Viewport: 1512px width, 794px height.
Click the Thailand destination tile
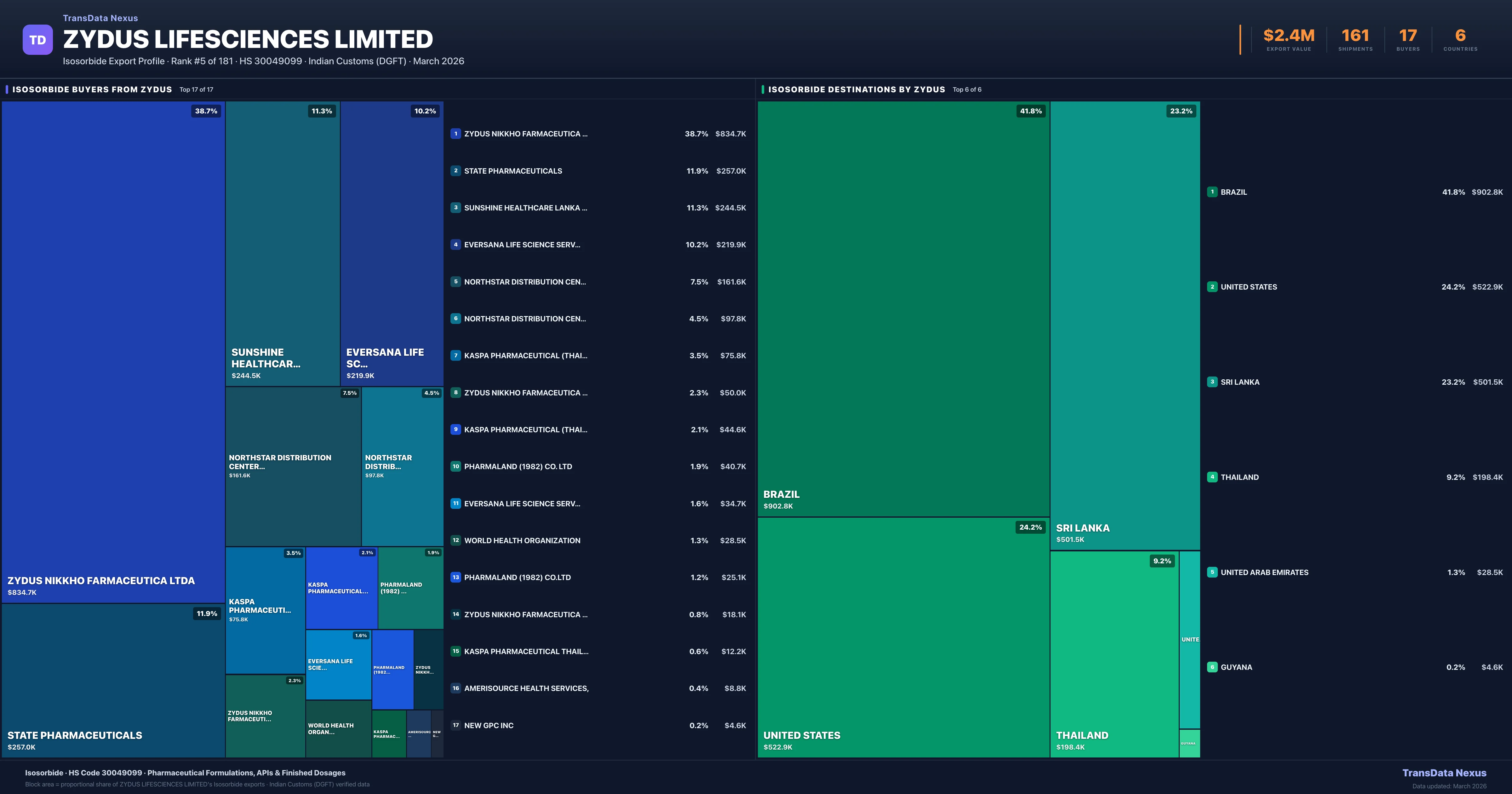(x=1114, y=655)
